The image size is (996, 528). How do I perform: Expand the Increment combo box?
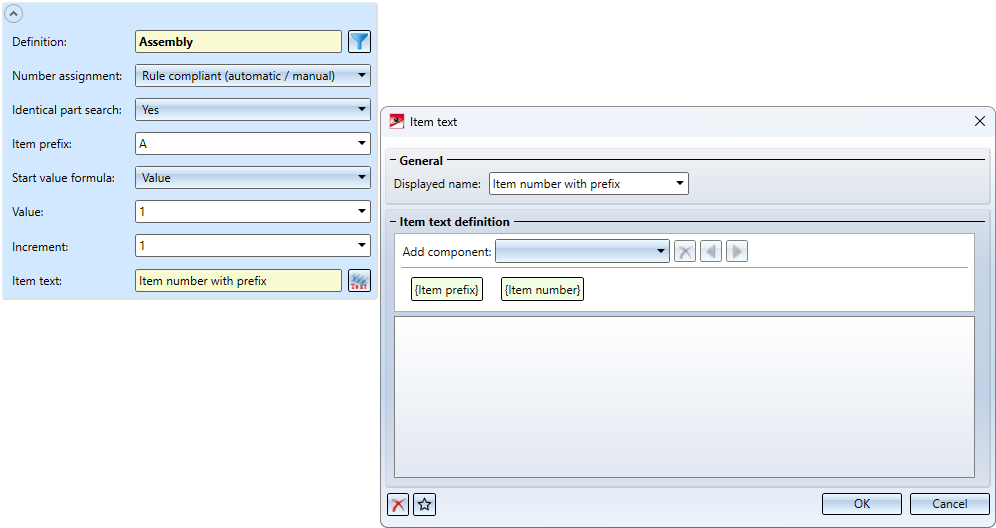click(361, 245)
